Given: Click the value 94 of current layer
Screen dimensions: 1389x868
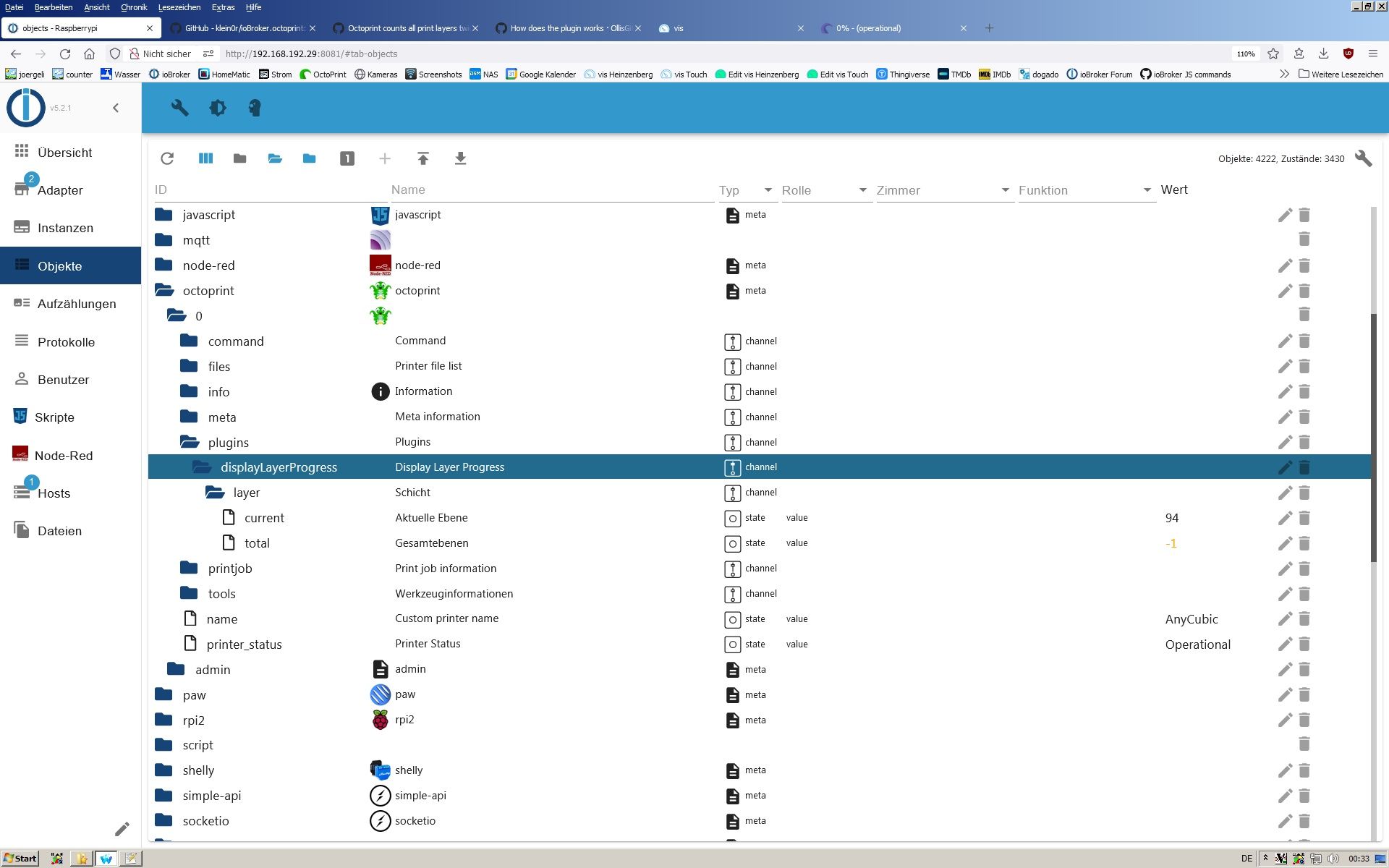Looking at the screenshot, I should pos(1172,518).
